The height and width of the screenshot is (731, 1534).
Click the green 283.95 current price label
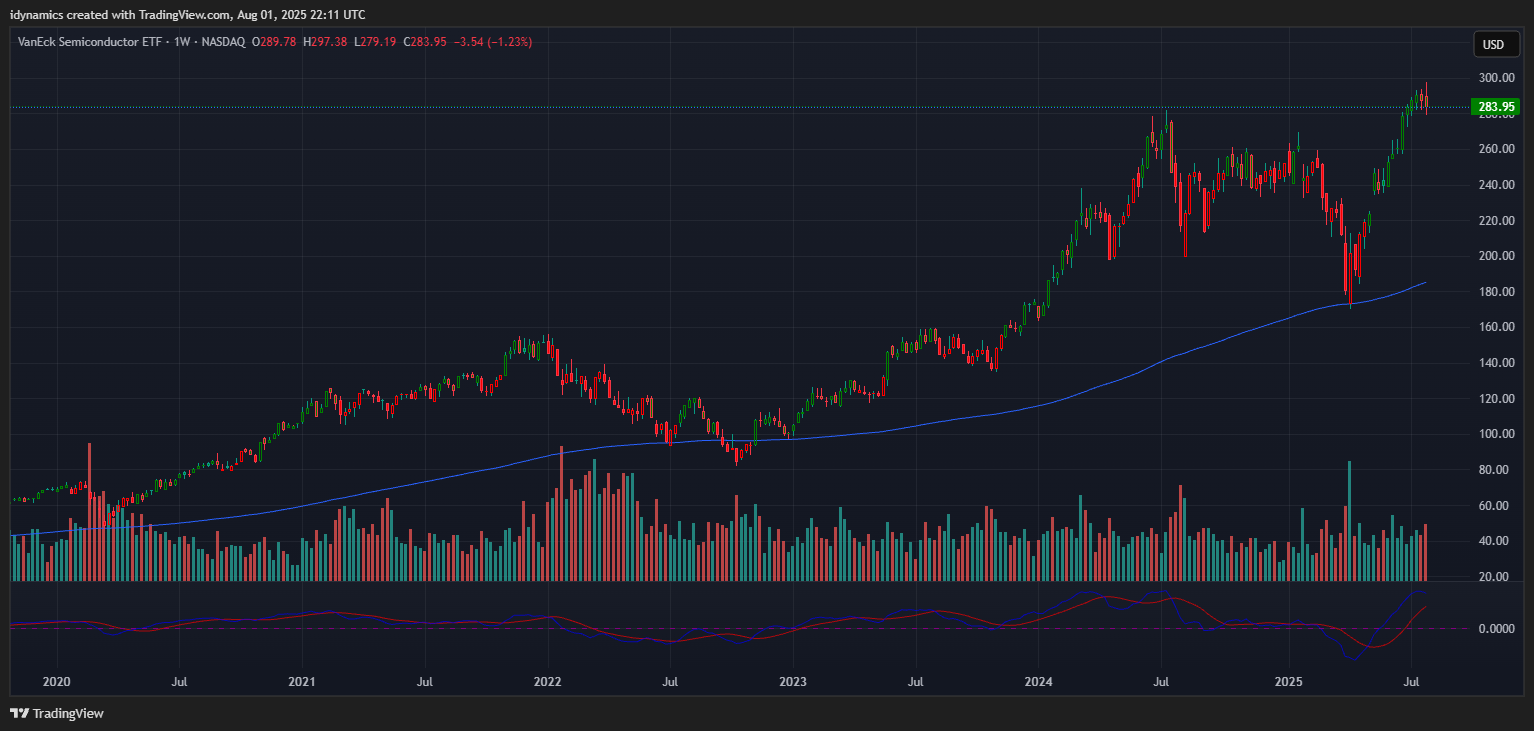1494,106
